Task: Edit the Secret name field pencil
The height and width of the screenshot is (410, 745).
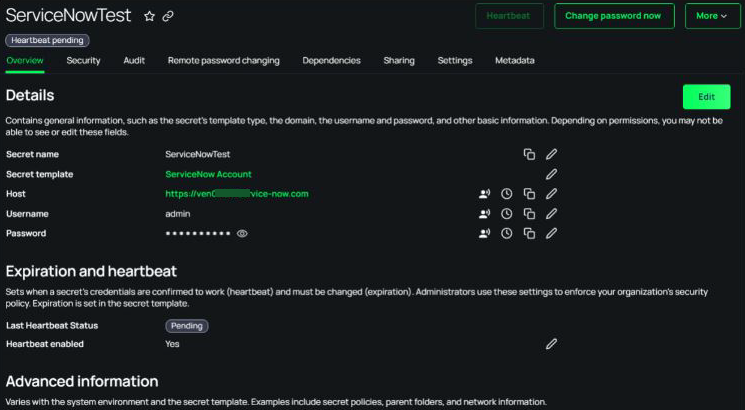Action: click(x=551, y=154)
